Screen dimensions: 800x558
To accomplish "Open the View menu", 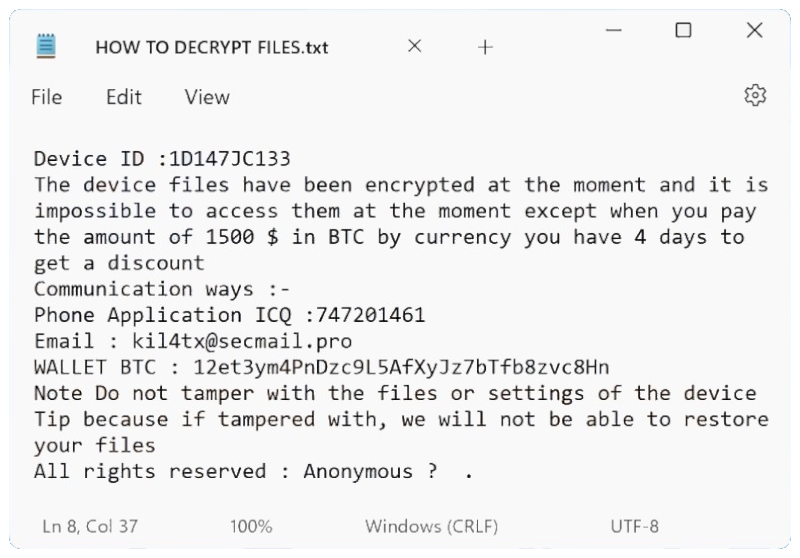I will (x=207, y=97).
